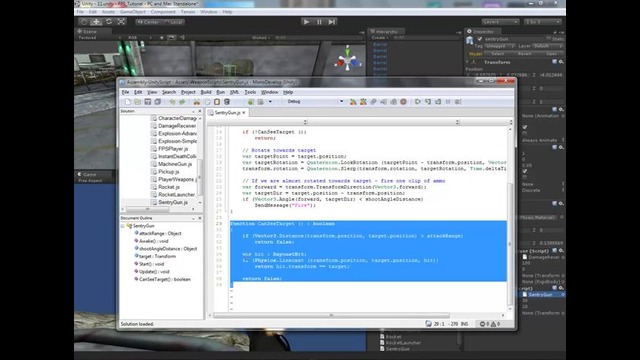Open the MonoDevelop Search menu
Viewport: 640px width, 360px height.
pos(169,92)
